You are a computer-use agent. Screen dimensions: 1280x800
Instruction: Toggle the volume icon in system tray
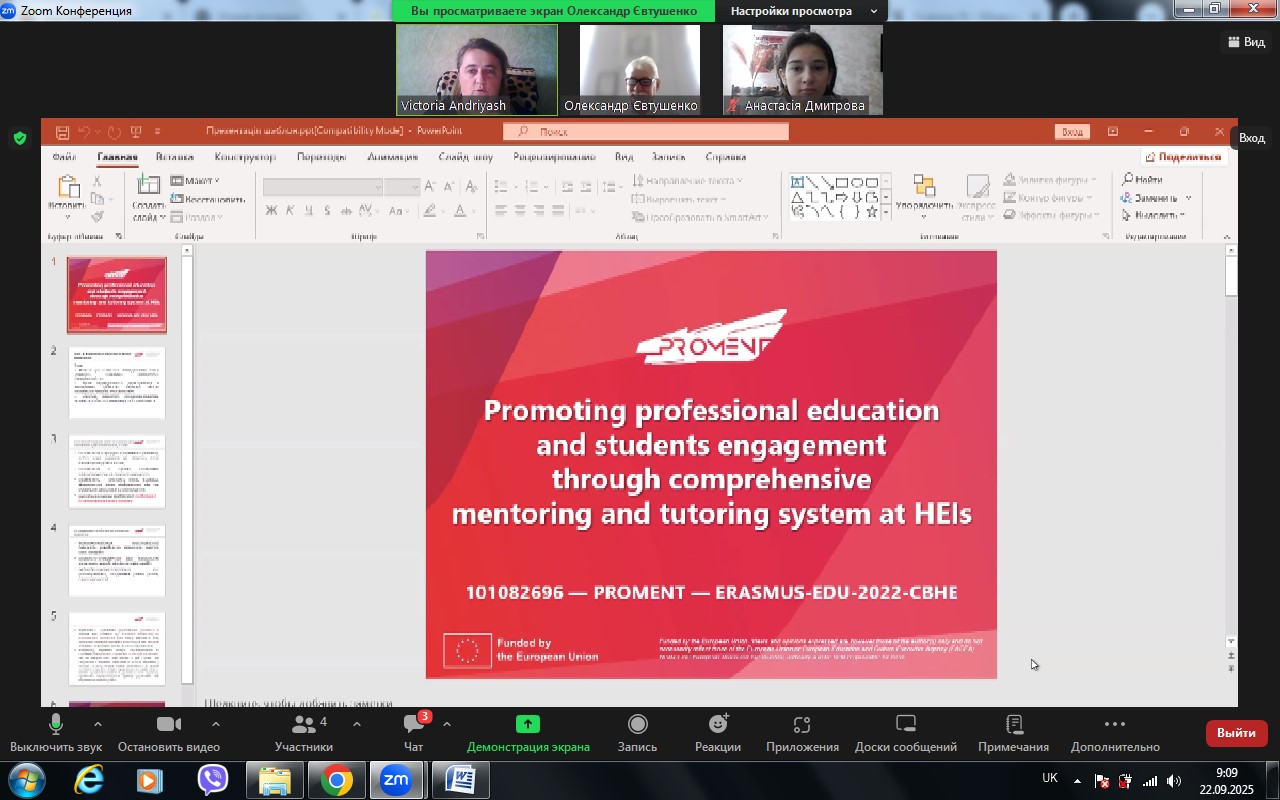point(1174,781)
